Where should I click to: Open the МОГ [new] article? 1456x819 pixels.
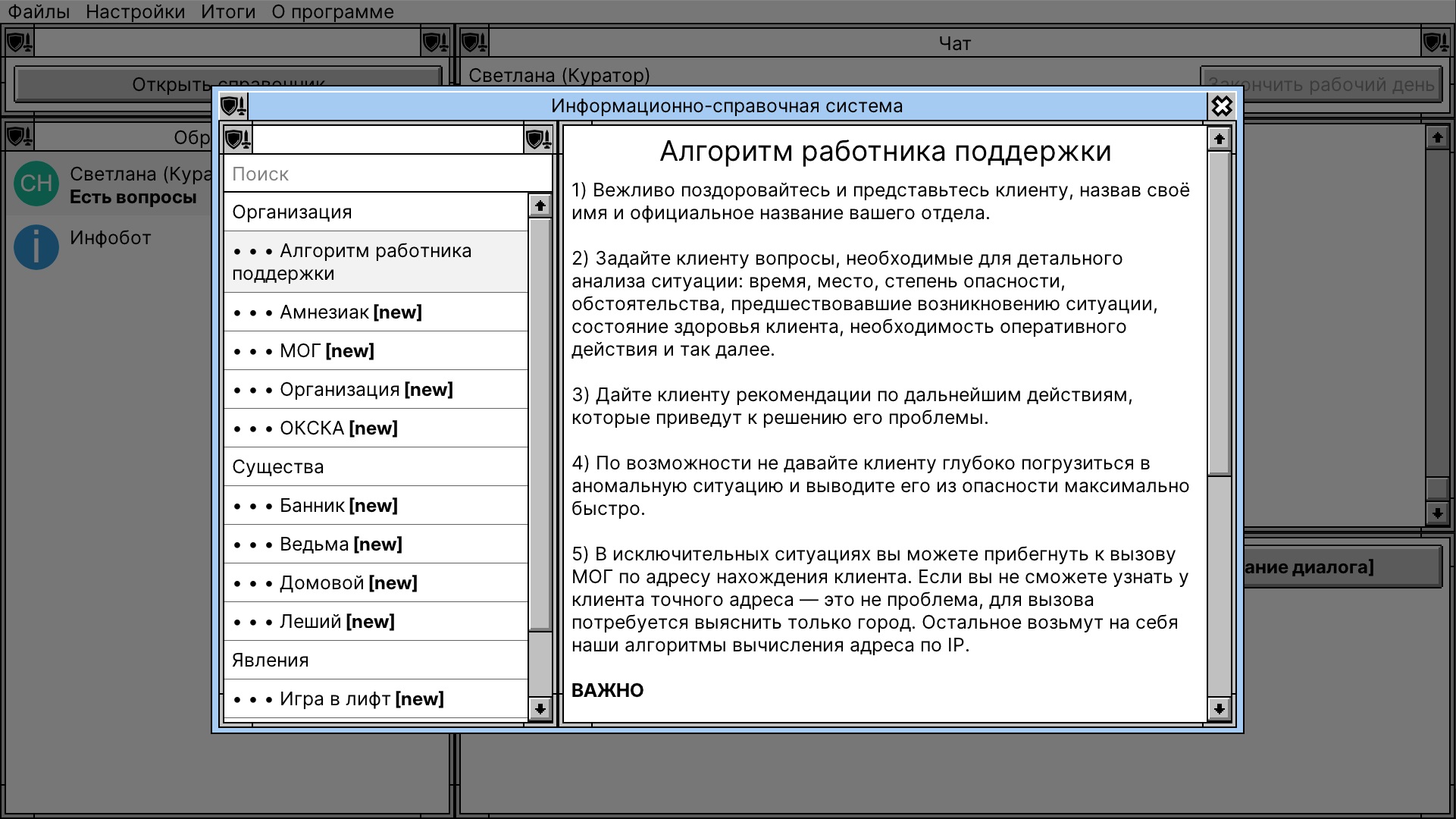click(x=376, y=351)
